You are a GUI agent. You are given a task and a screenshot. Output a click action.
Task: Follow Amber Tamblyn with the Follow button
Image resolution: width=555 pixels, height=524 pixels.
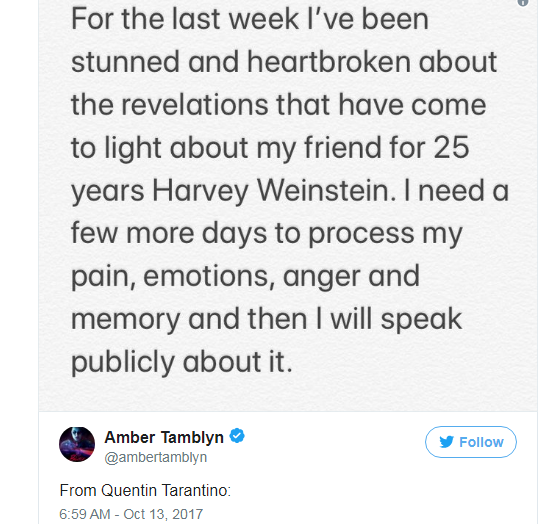(471, 442)
